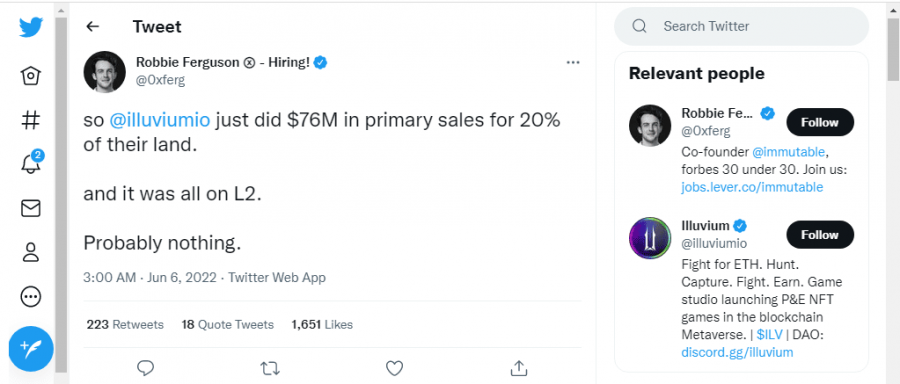
Task: Open Messages envelope icon
Action: (30, 208)
